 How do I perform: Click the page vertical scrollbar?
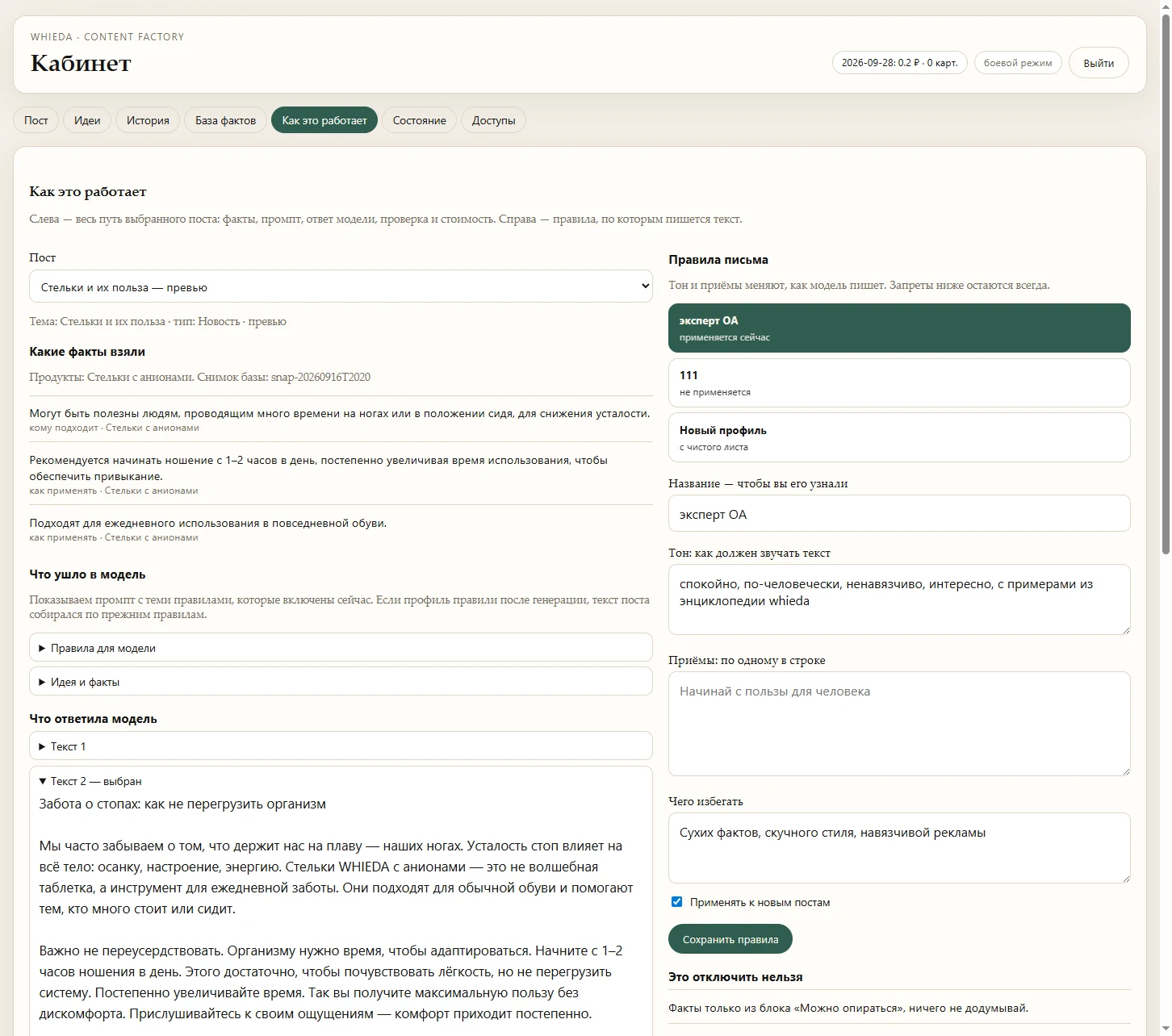click(x=1166, y=282)
